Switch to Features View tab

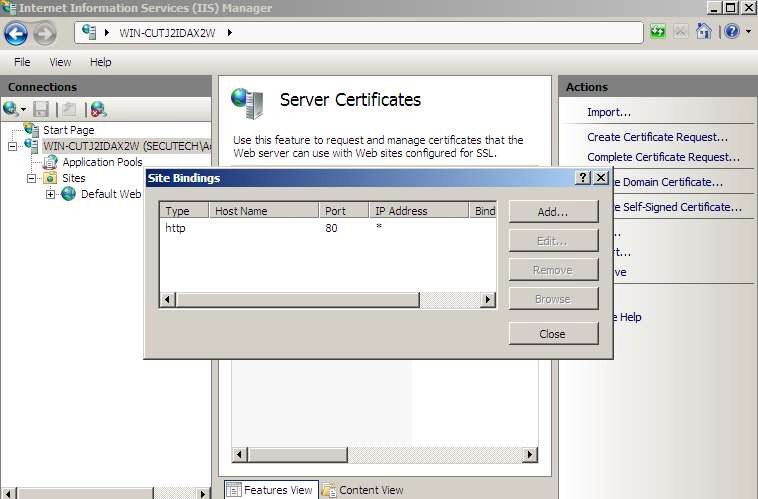(x=271, y=490)
